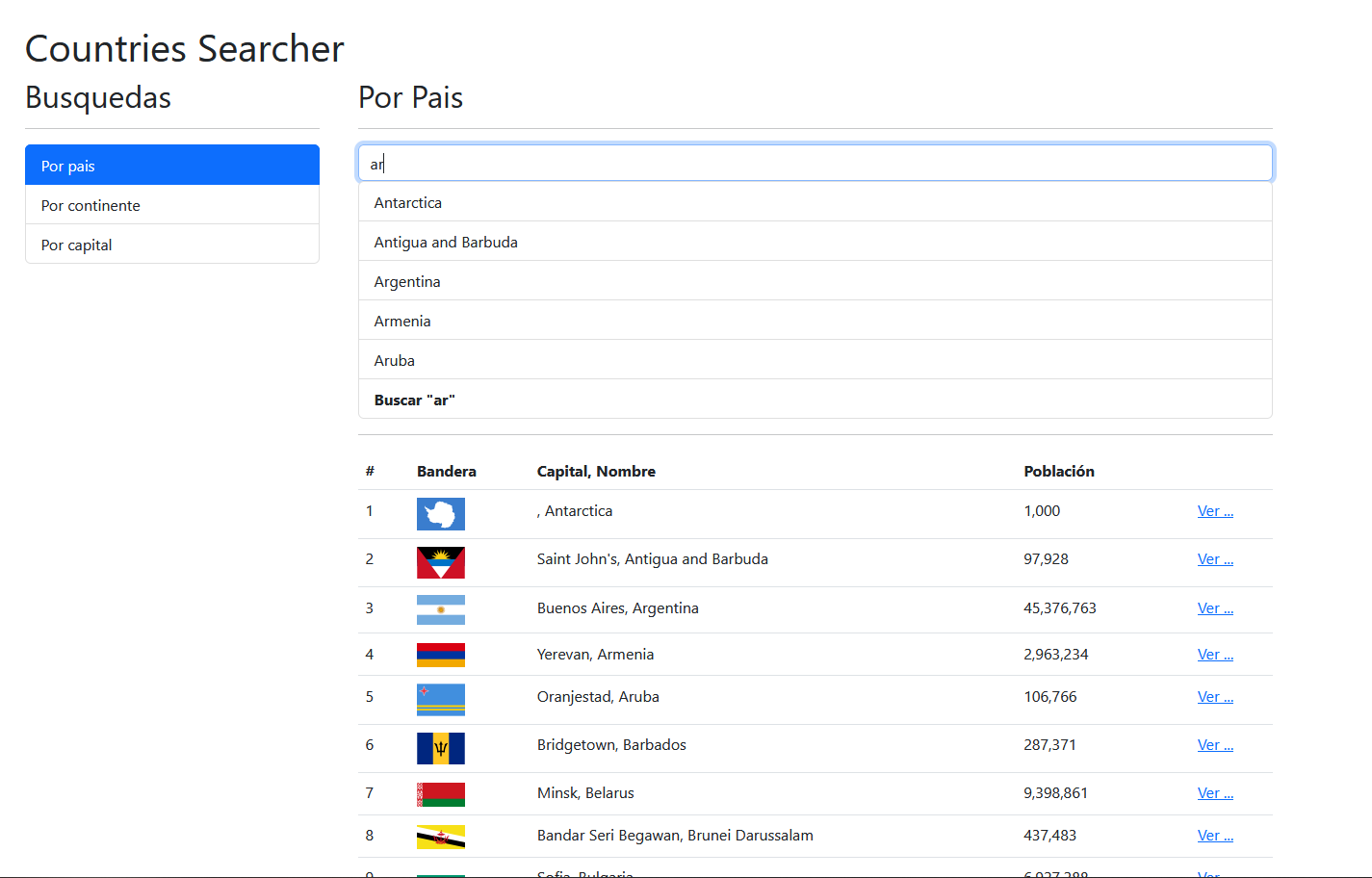The height and width of the screenshot is (878, 1372).
Task: Click the Countries Searcher title
Action: 185,48
